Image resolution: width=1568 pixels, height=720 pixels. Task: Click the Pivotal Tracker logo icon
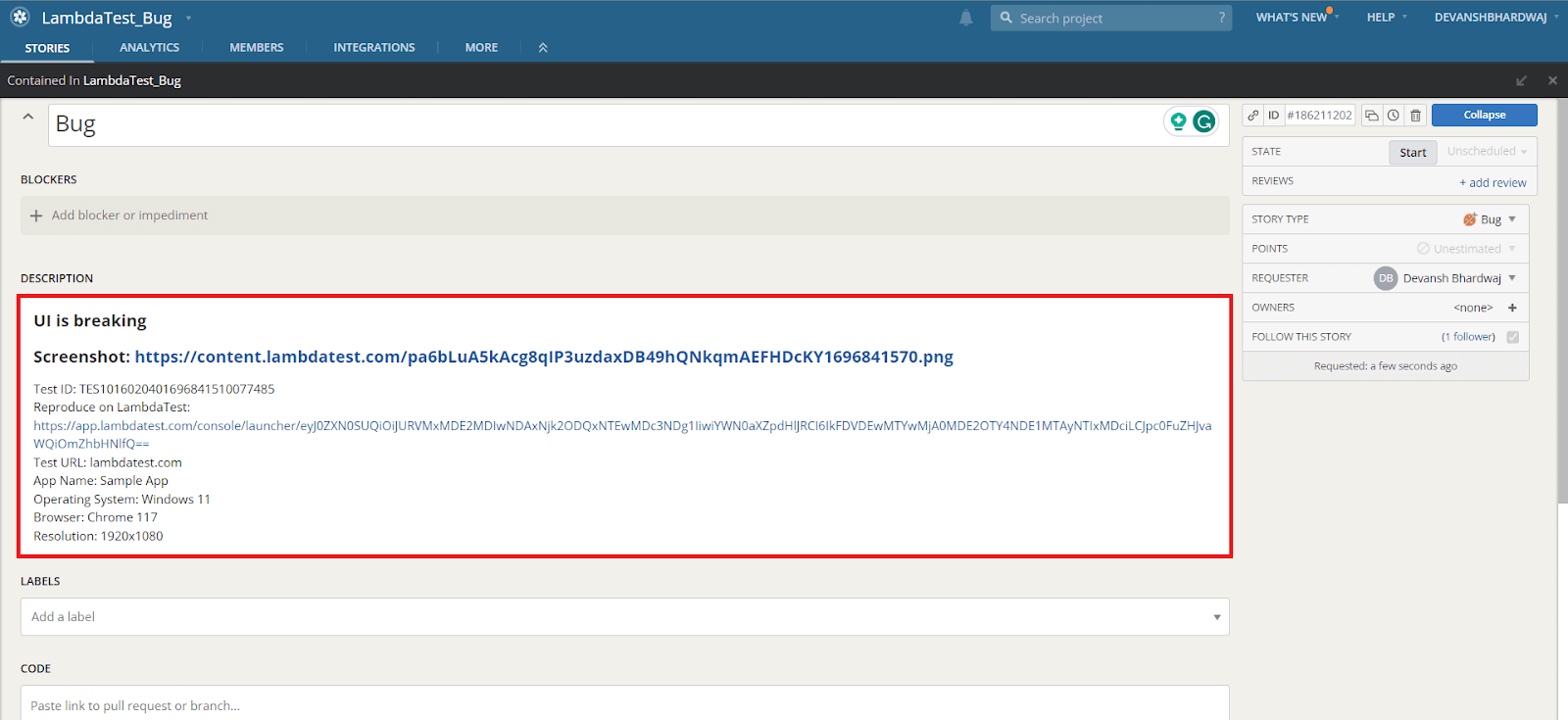click(20, 17)
